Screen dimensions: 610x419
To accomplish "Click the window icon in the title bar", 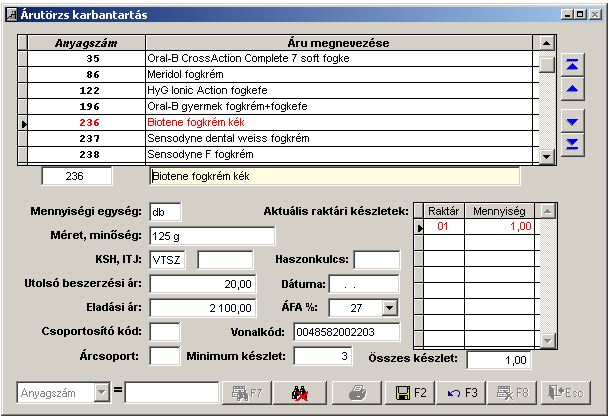I will coord(12,15).
